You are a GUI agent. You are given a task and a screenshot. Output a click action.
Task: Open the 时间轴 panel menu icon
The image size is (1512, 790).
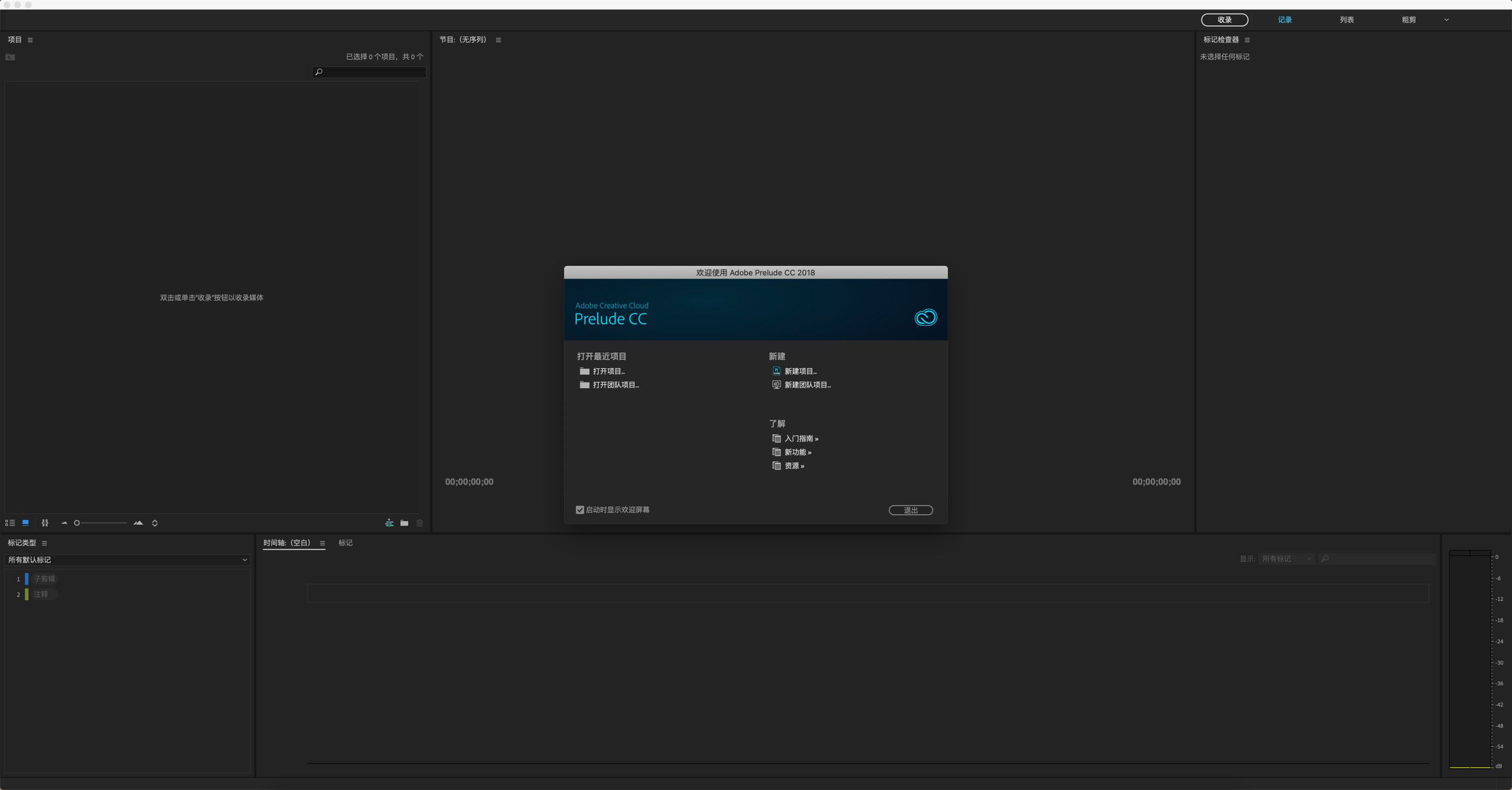click(x=322, y=544)
